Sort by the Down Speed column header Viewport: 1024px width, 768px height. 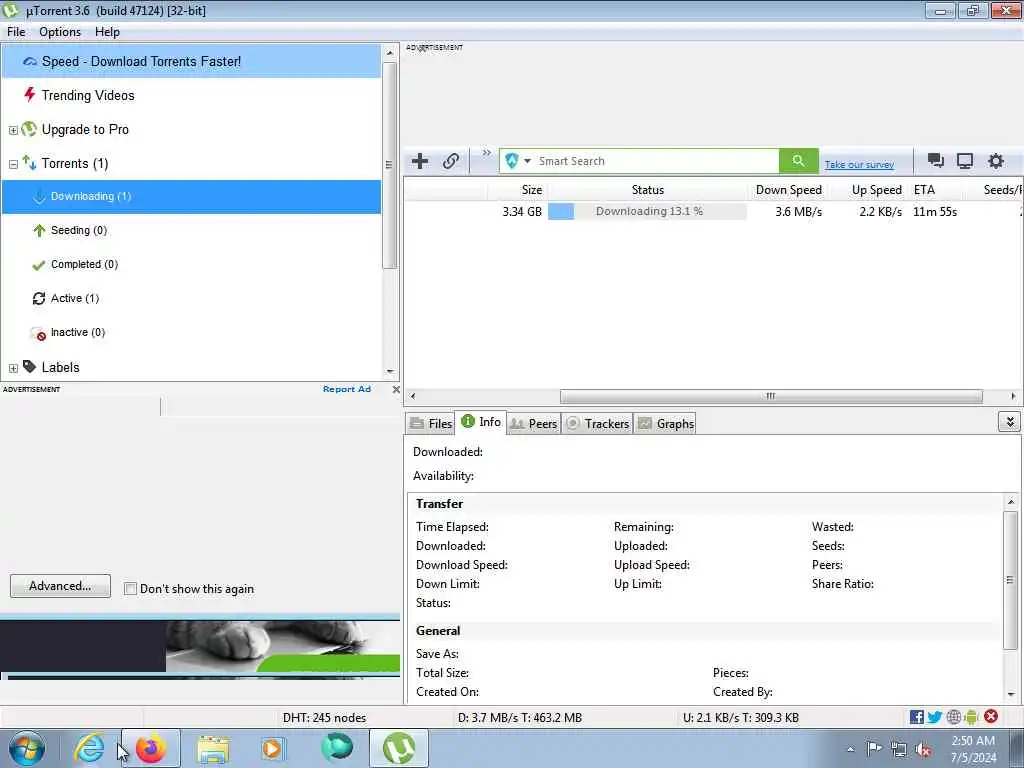[788, 190]
